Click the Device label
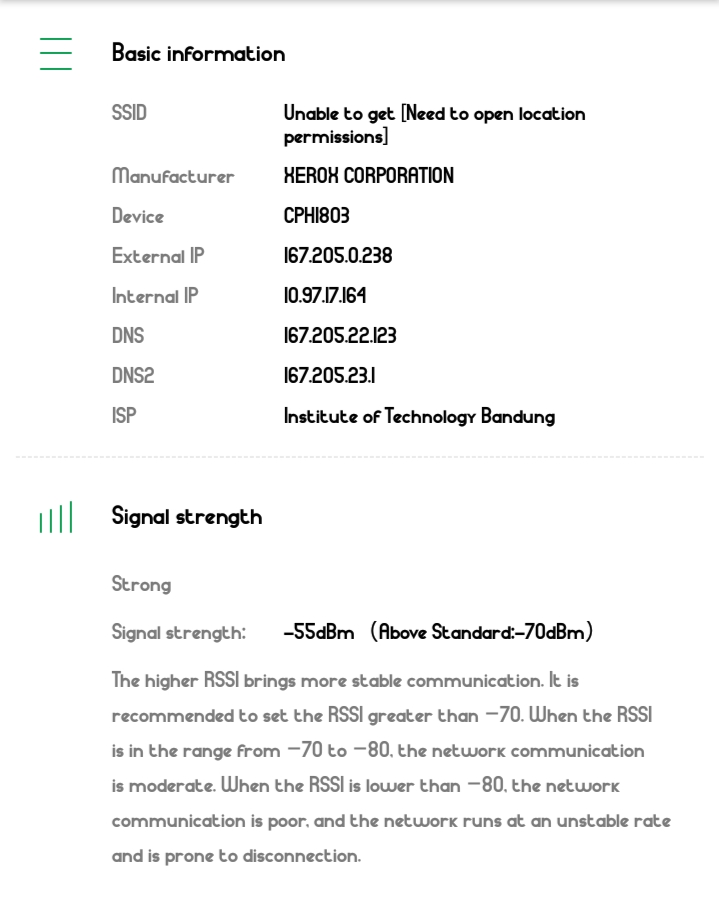 (x=138, y=216)
